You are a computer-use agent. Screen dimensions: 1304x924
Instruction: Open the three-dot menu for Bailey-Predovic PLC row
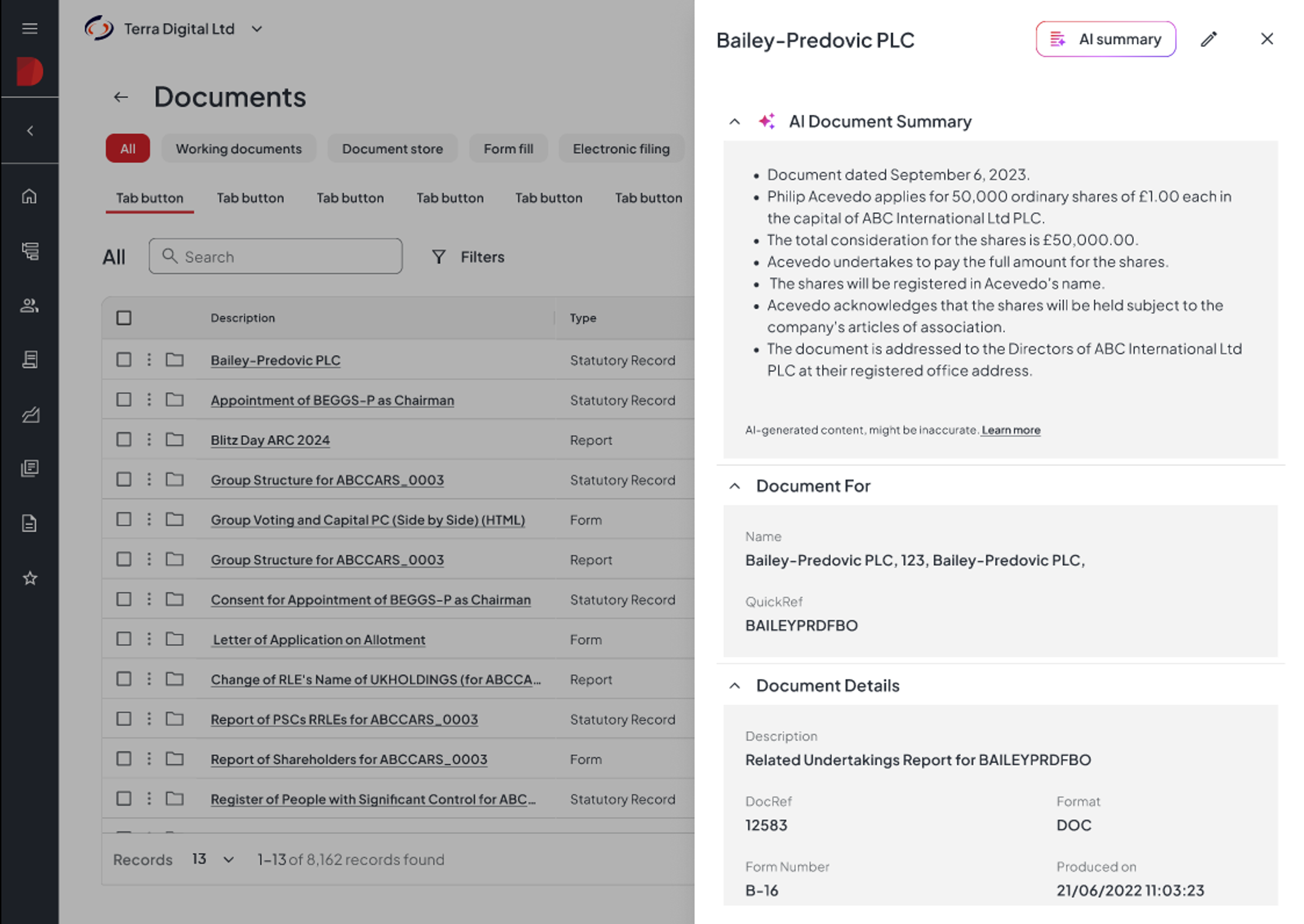point(149,359)
